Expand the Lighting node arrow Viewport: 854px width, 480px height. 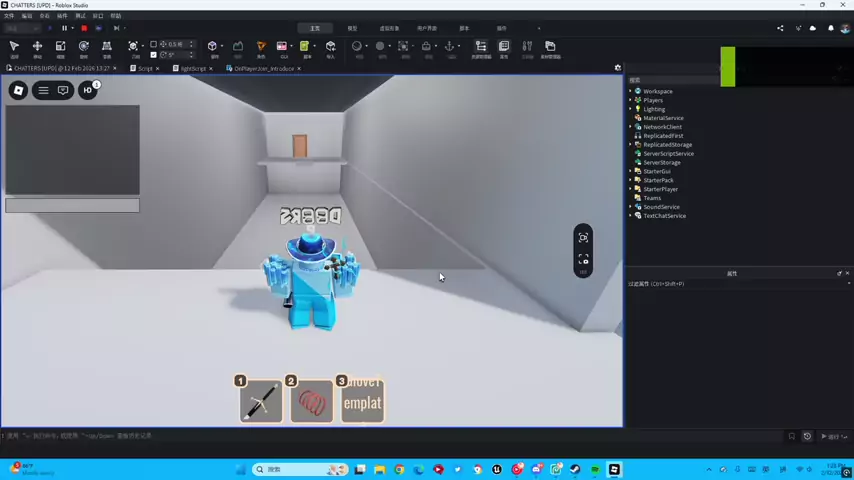pos(630,109)
